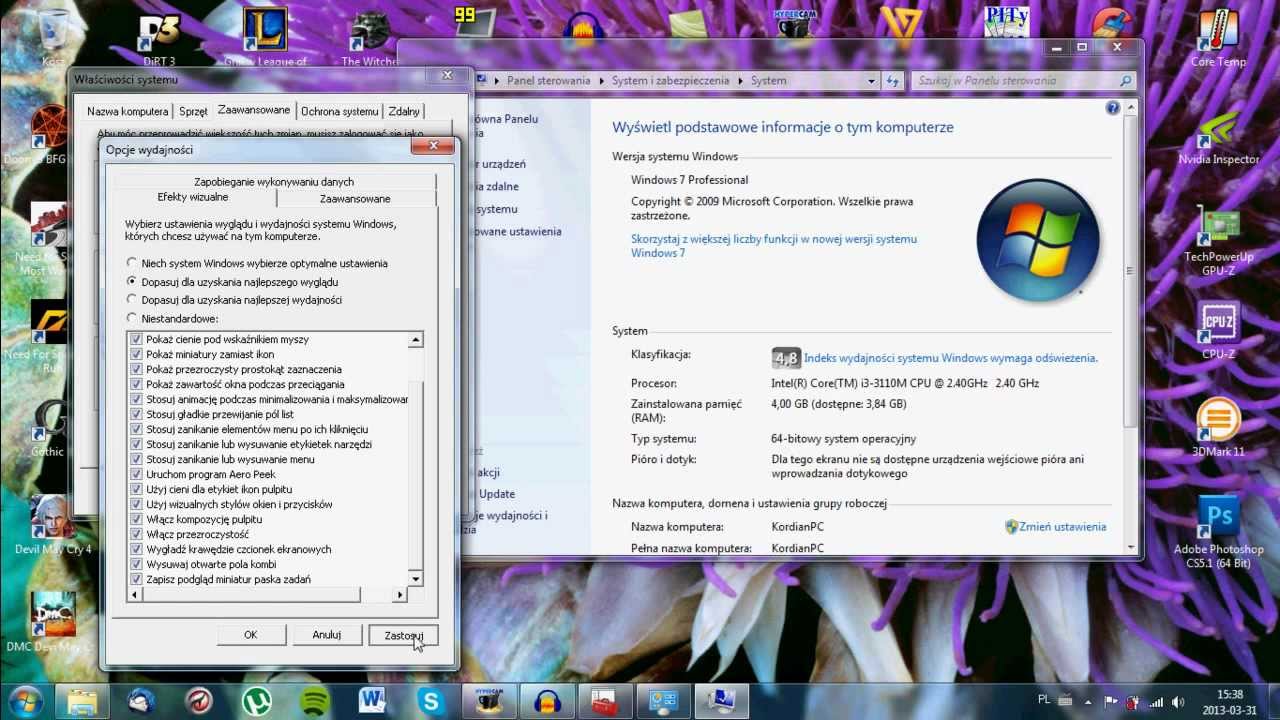The height and width of the screenshot is (720, 1280).
Task: Switch to 'Zapobieganie wykonywaniu danych' tab
Action: [274, 182]
